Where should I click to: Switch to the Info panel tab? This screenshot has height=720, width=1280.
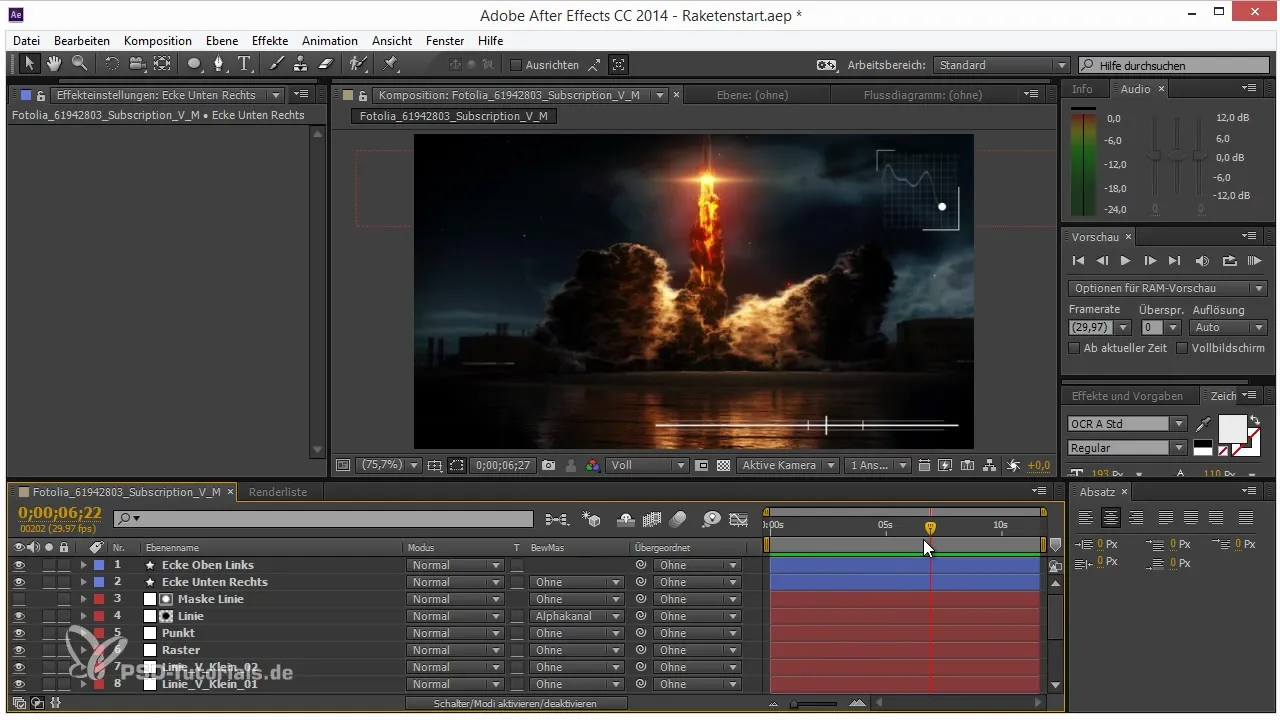point(1082,89)
